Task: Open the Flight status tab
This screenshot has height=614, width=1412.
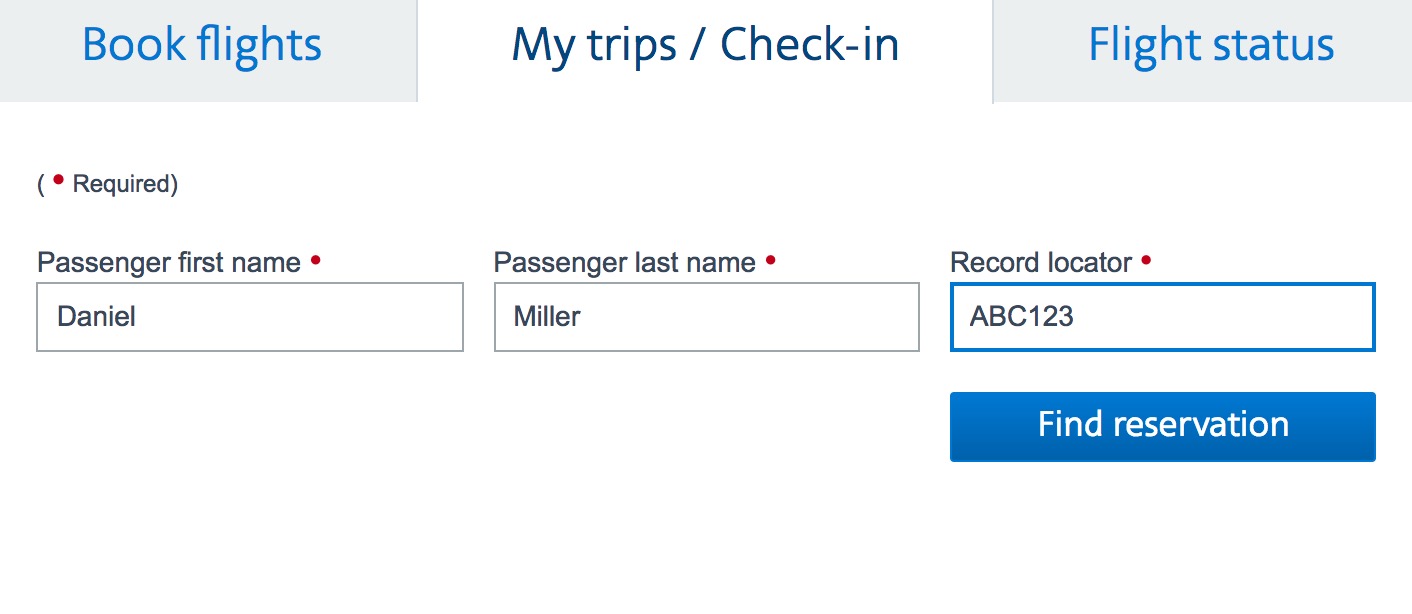Action: 1211,46
